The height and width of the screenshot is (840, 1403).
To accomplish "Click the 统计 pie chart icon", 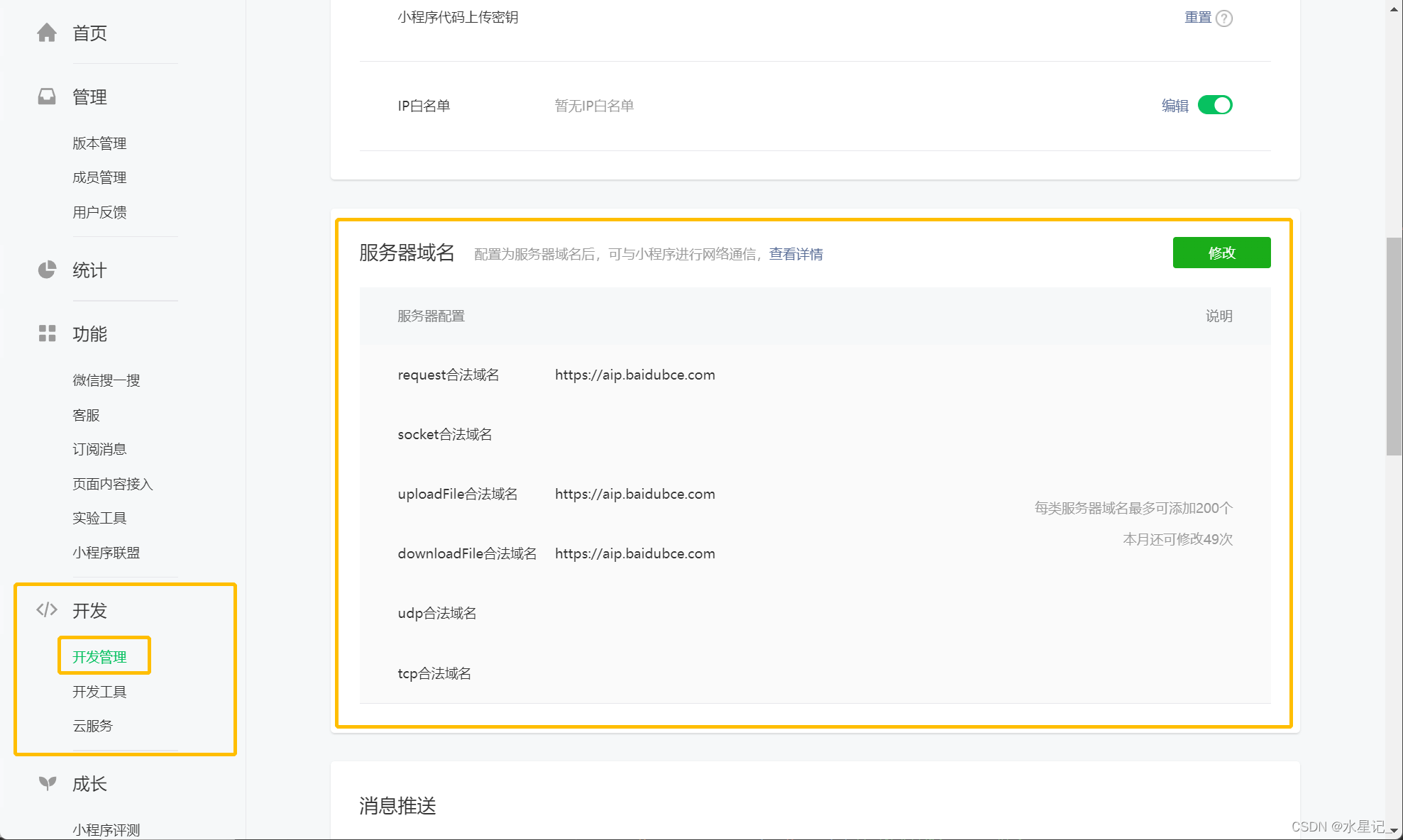I will tap(46, 270).
